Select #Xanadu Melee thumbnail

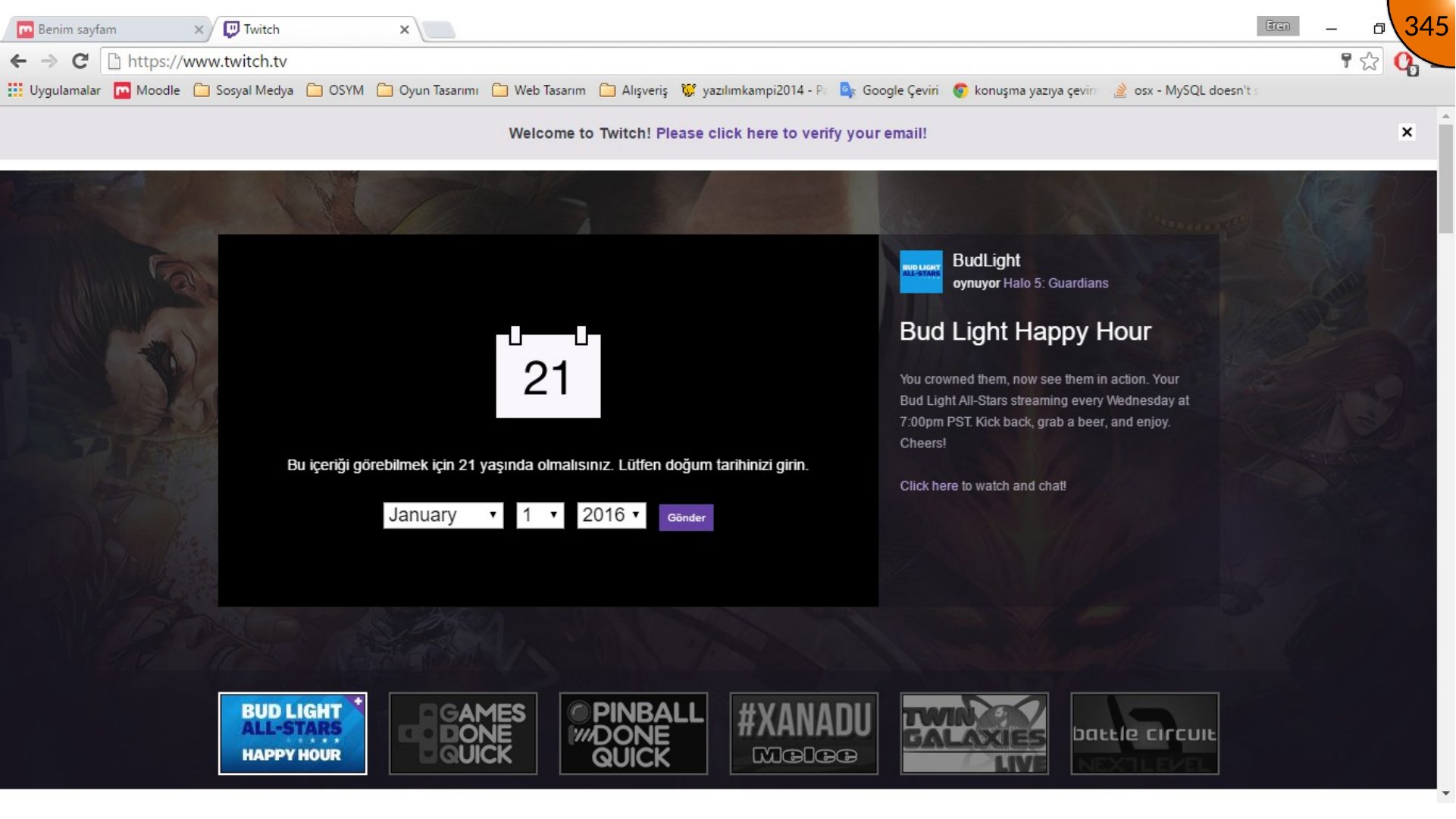[804, 733]
